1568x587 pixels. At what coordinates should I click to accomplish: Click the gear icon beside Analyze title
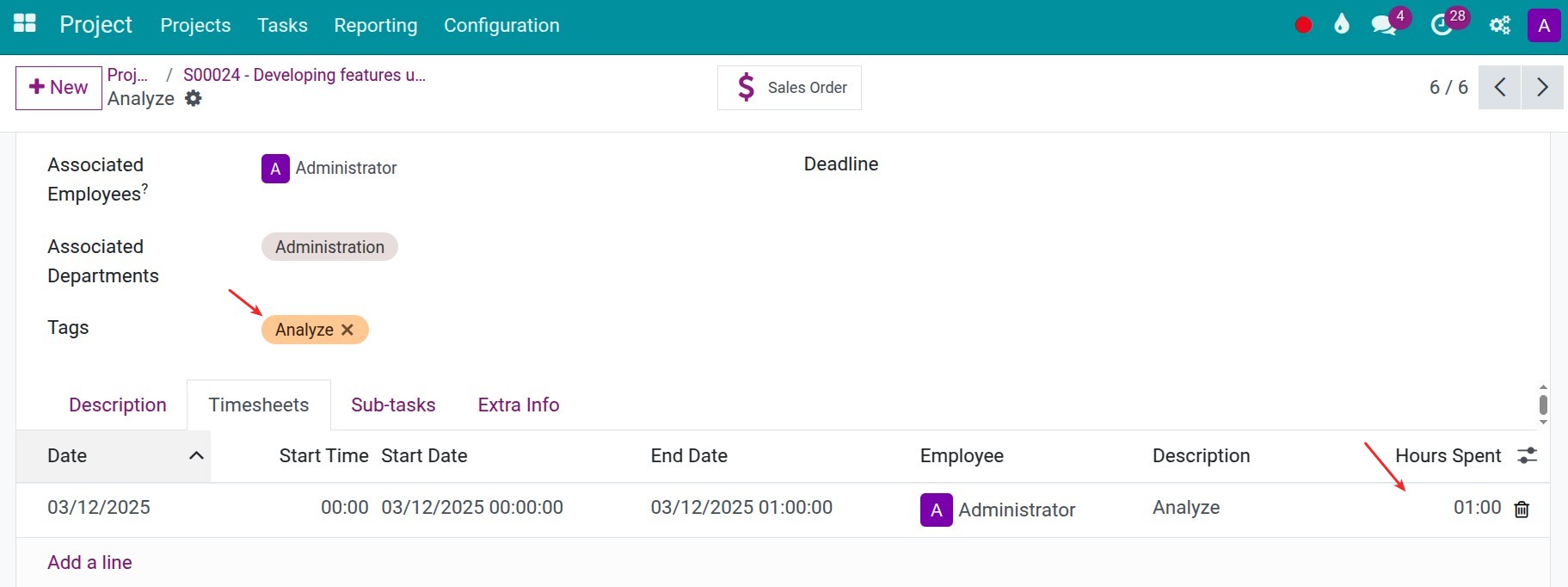click(x=194, y=98)
